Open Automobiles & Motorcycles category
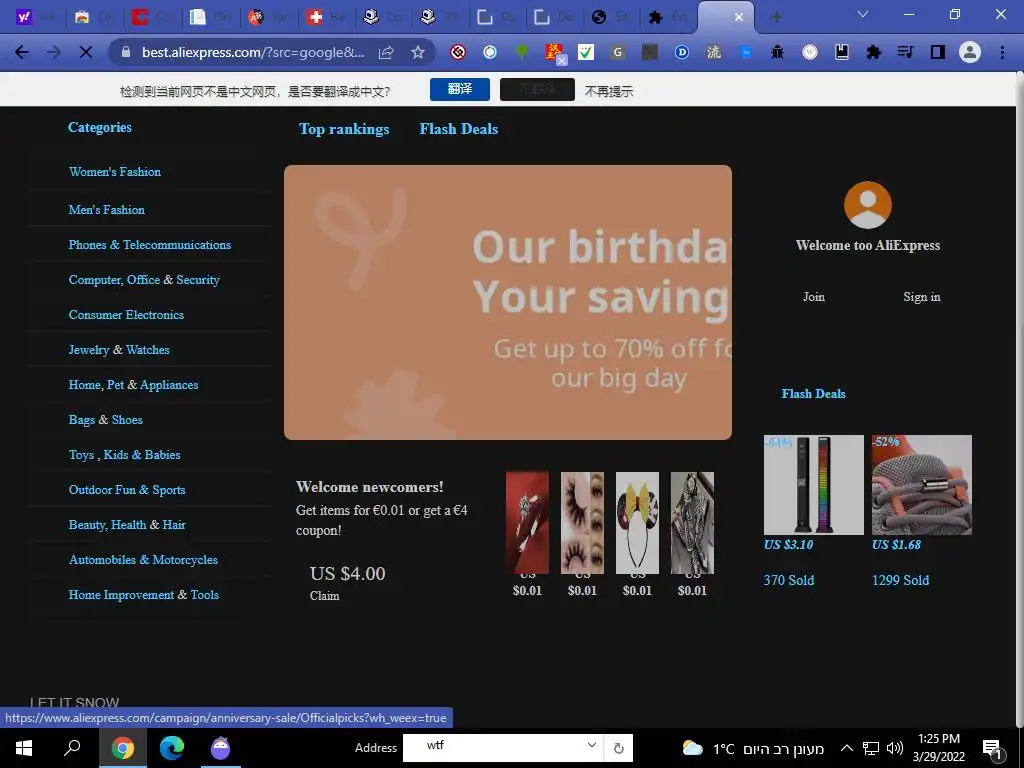The image size is (1024, 768). [144, 560]
